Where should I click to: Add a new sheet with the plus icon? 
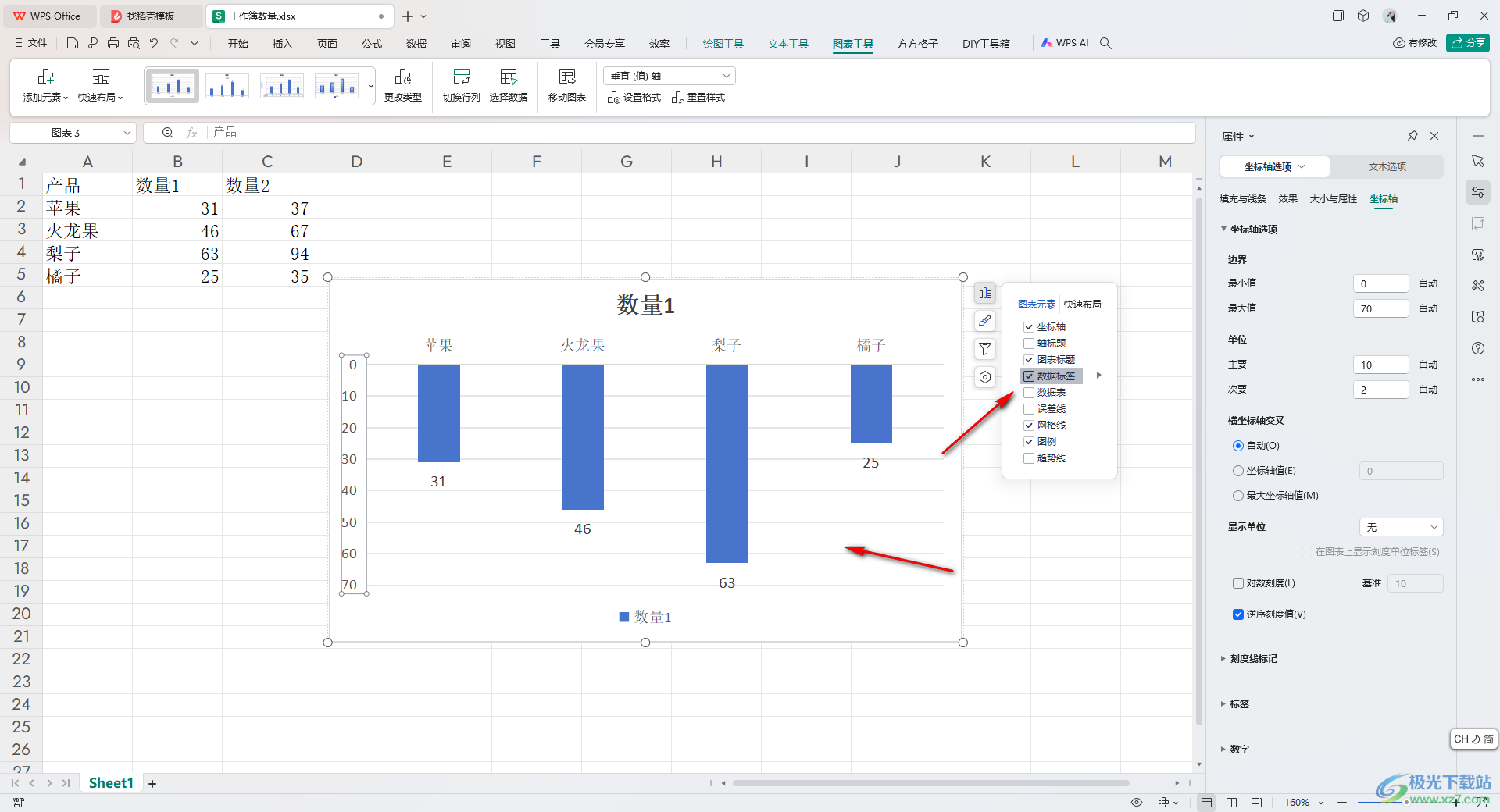tap(152, 783)
